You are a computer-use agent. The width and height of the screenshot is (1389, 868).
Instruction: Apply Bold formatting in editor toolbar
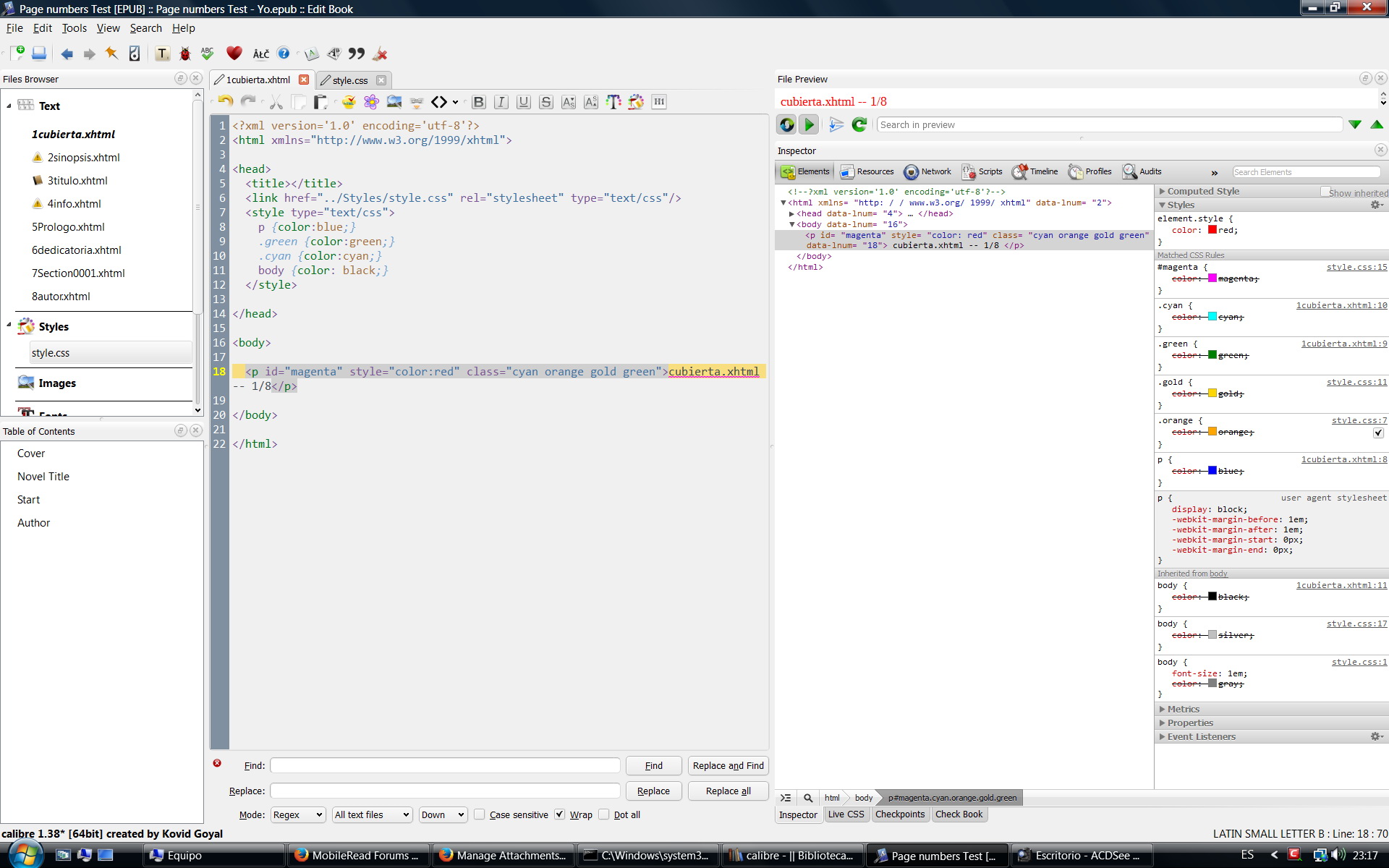click(478, 102)
